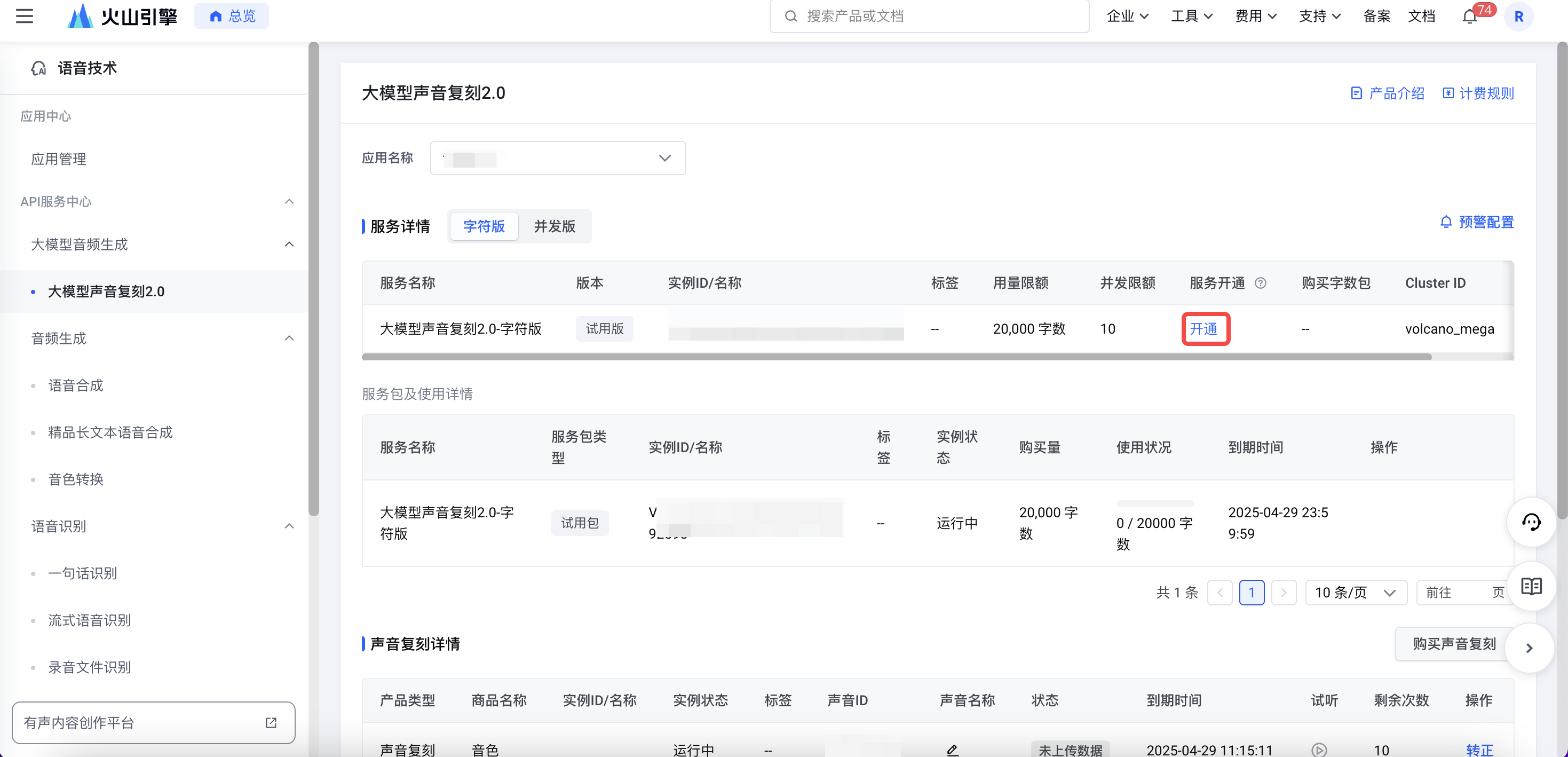Image resolution: width=1568 pixels, height=757 pixels.
Task: Open 录音文件识别 sidebar item
Action: pyautogui.click(x=90, y=666)
